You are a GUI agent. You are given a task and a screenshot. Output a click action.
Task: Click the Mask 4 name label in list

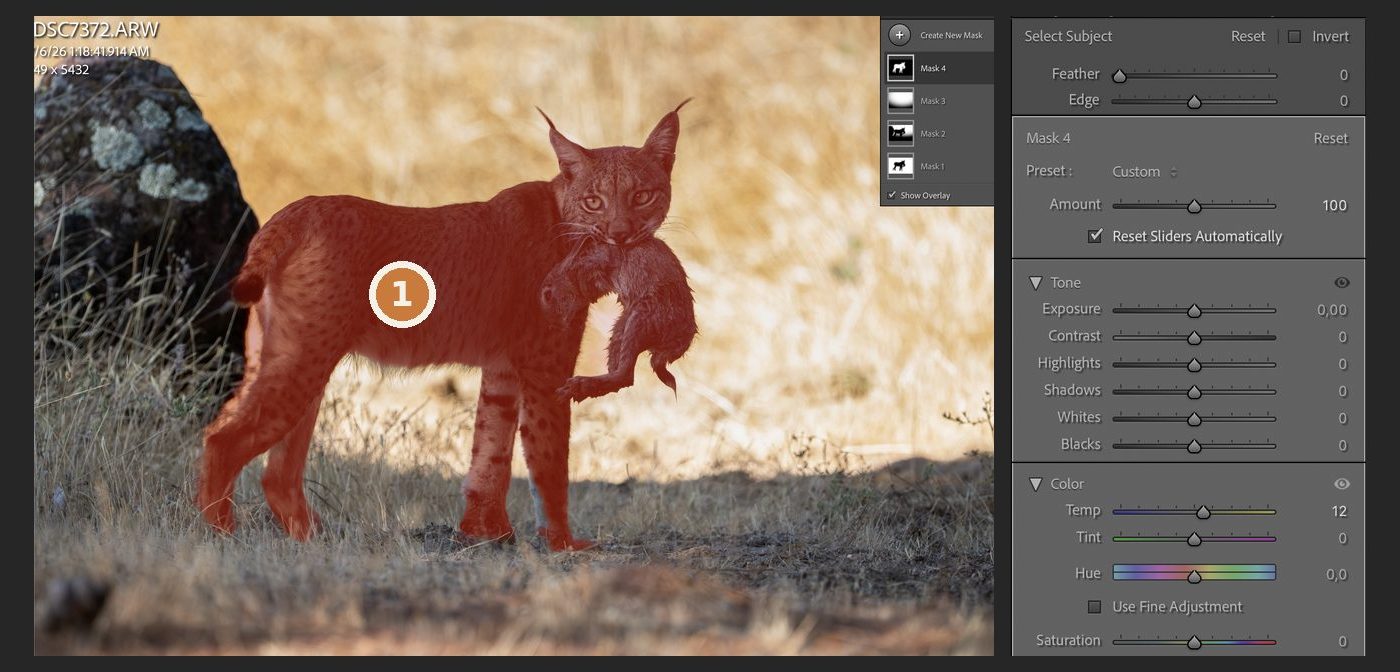pos(933,69)
